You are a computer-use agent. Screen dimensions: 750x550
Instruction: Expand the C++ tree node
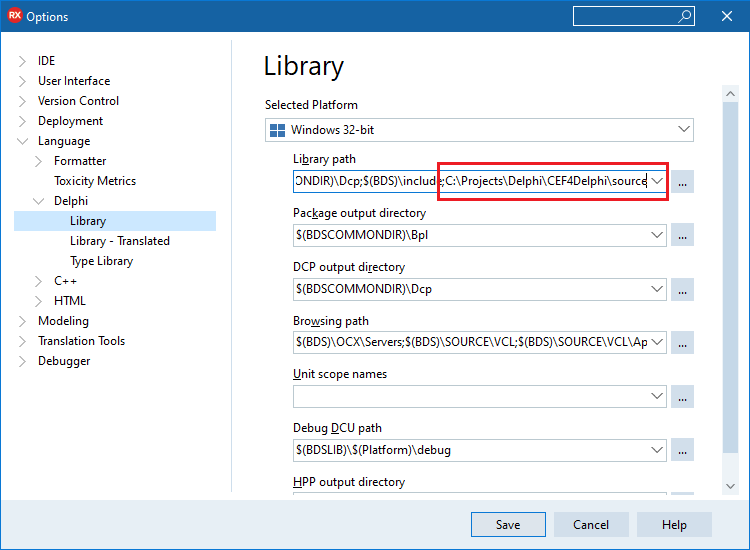coord(38,281)
